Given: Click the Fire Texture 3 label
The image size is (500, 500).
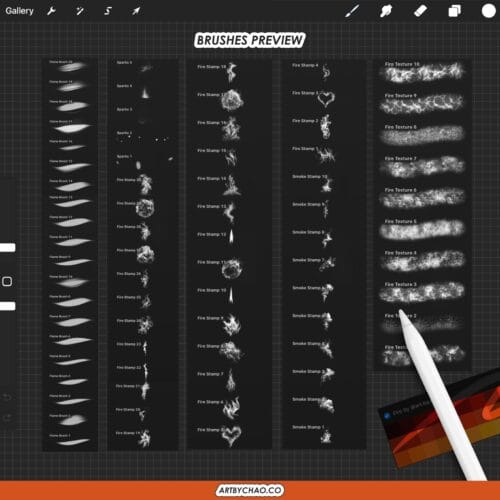Looking at the screenshot, I should pos(400,284).
